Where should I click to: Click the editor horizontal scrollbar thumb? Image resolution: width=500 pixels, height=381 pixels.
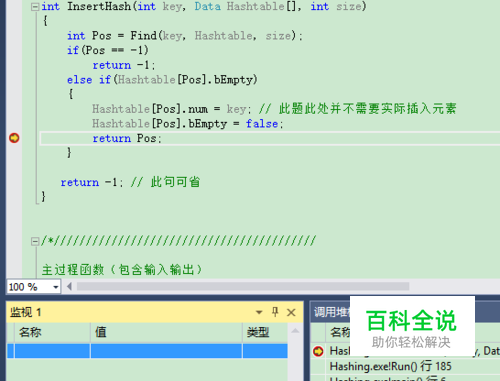(243, 286)
